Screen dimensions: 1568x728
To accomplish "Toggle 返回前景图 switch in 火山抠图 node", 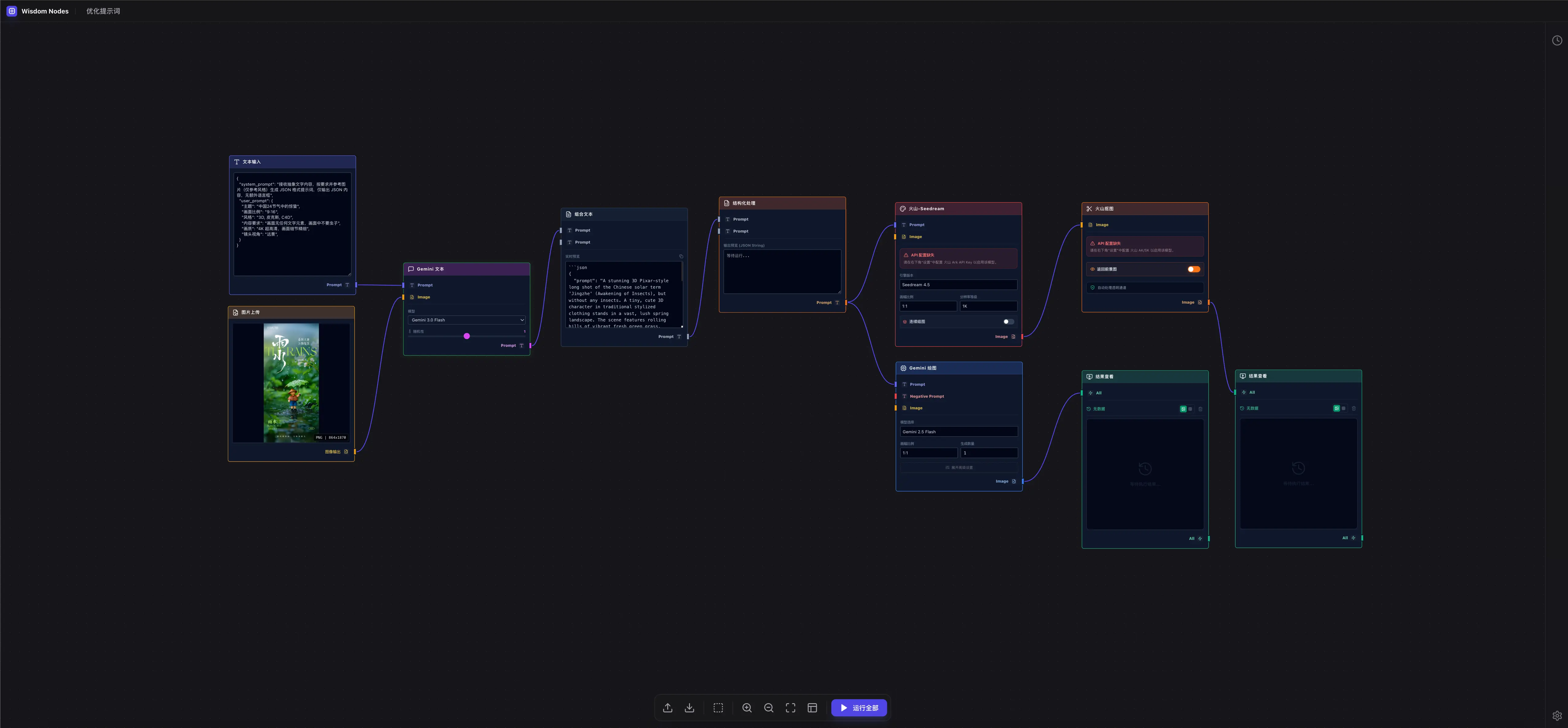I will click(x=1194, y=269).
